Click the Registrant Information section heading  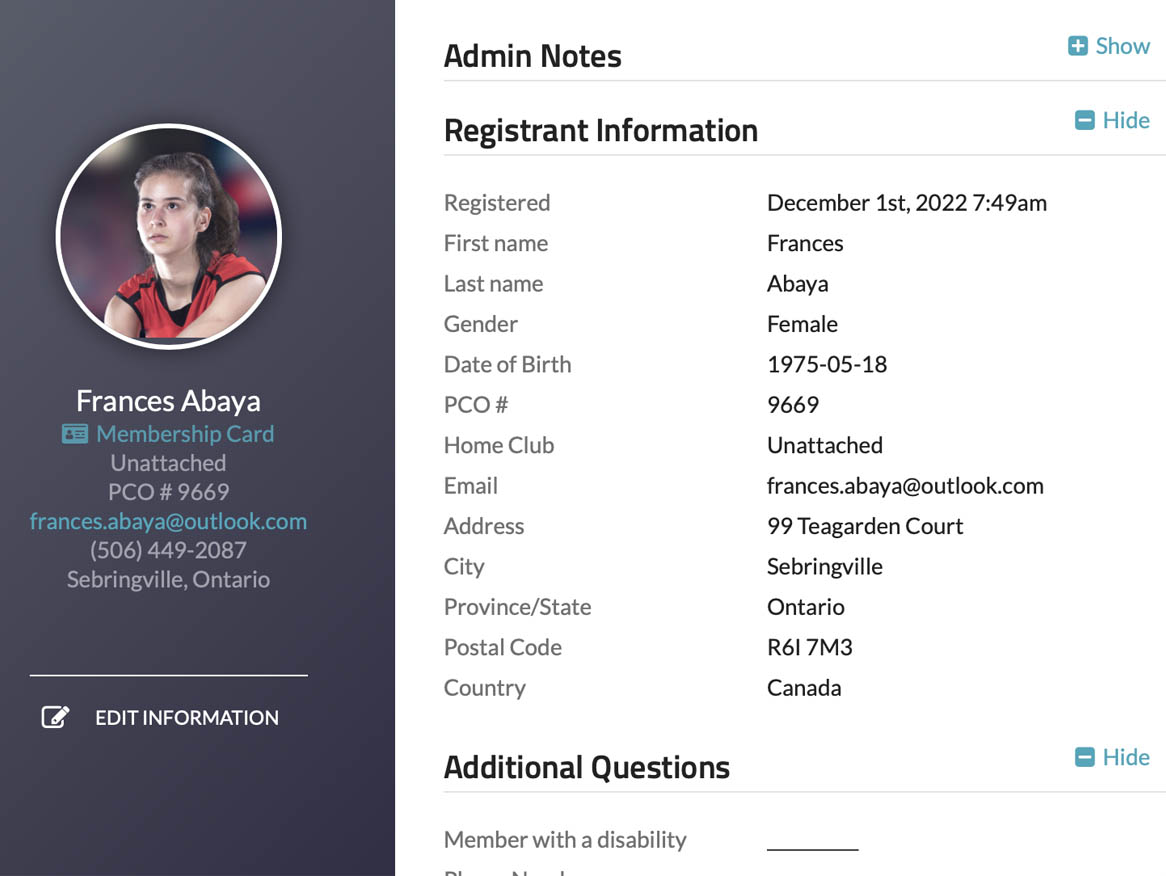coord(600,130)
